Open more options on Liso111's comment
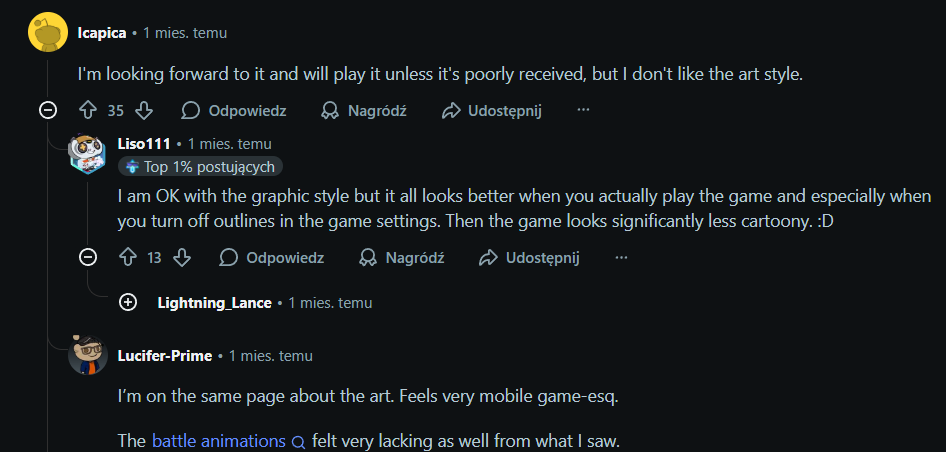Image resolution: width=946 pixels, height=452 pixels. (621, 258)
